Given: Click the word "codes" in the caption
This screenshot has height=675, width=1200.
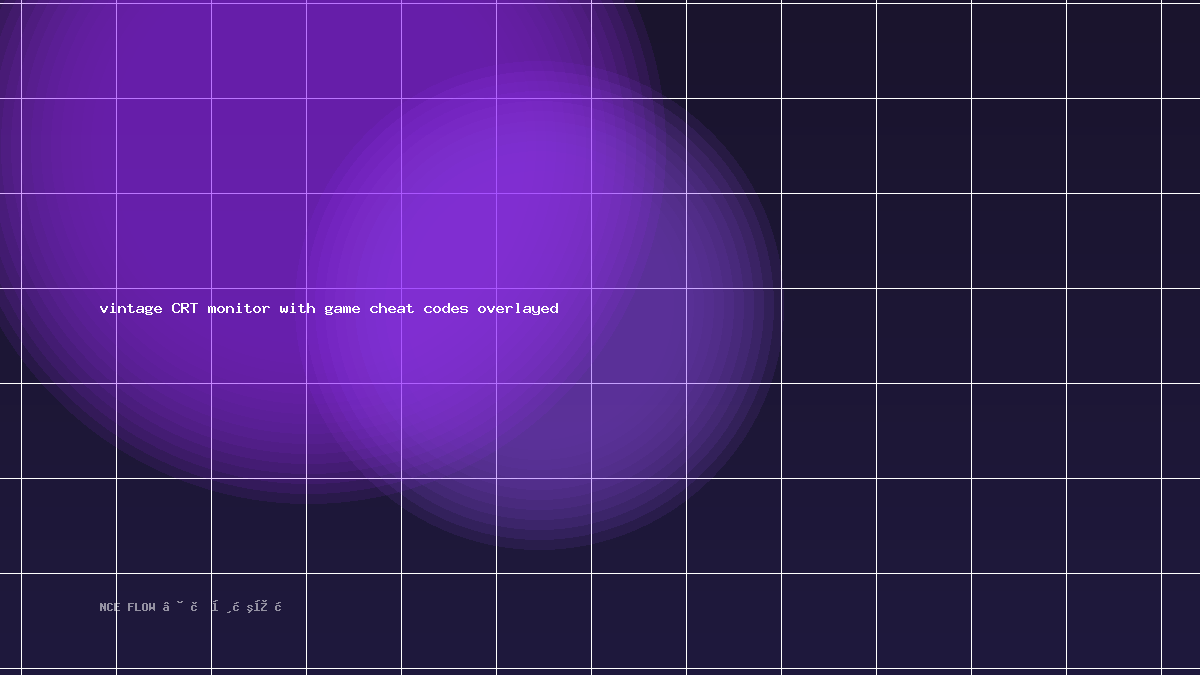Looking at the screenshot, I should [446, 308].
